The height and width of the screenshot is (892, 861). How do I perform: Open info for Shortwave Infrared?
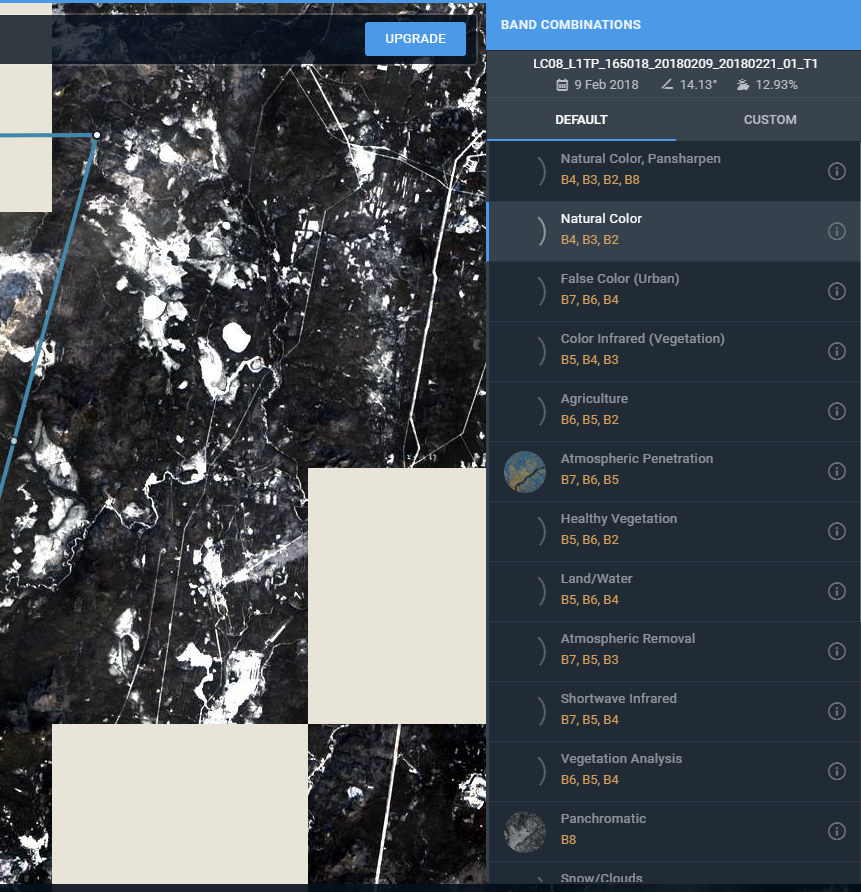837,711
